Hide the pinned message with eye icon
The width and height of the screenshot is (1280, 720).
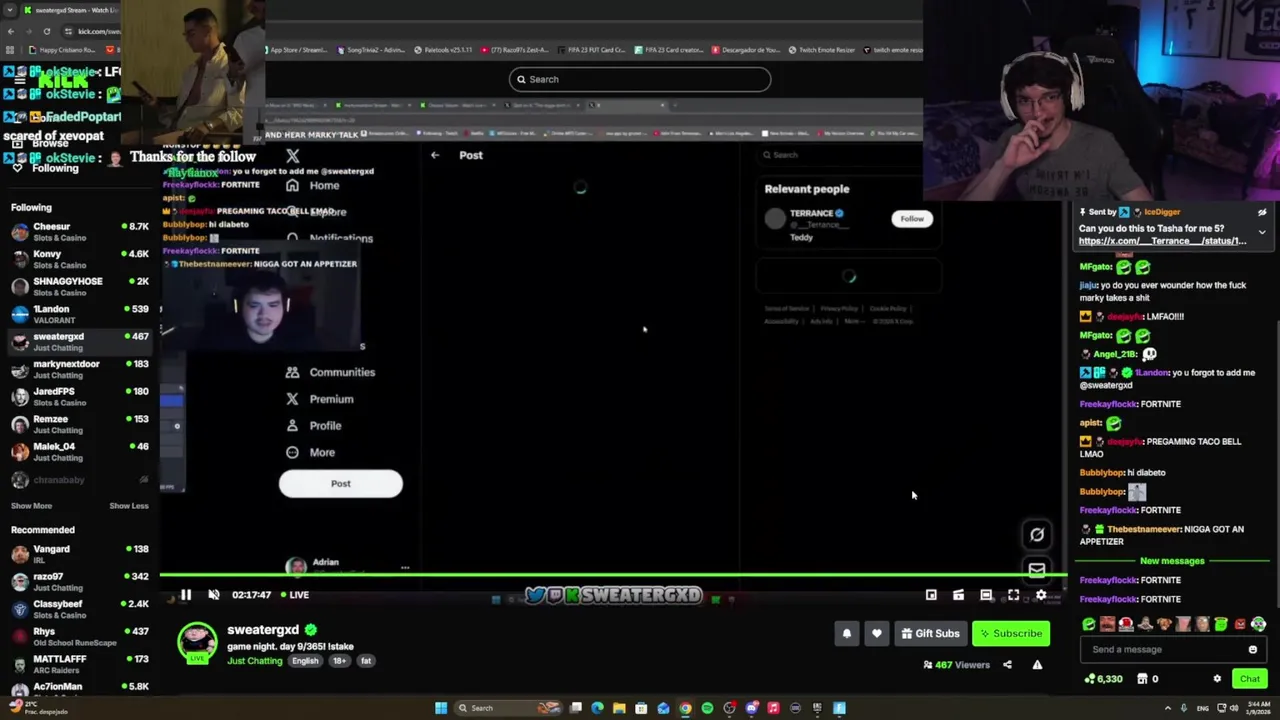[1262, 212]
